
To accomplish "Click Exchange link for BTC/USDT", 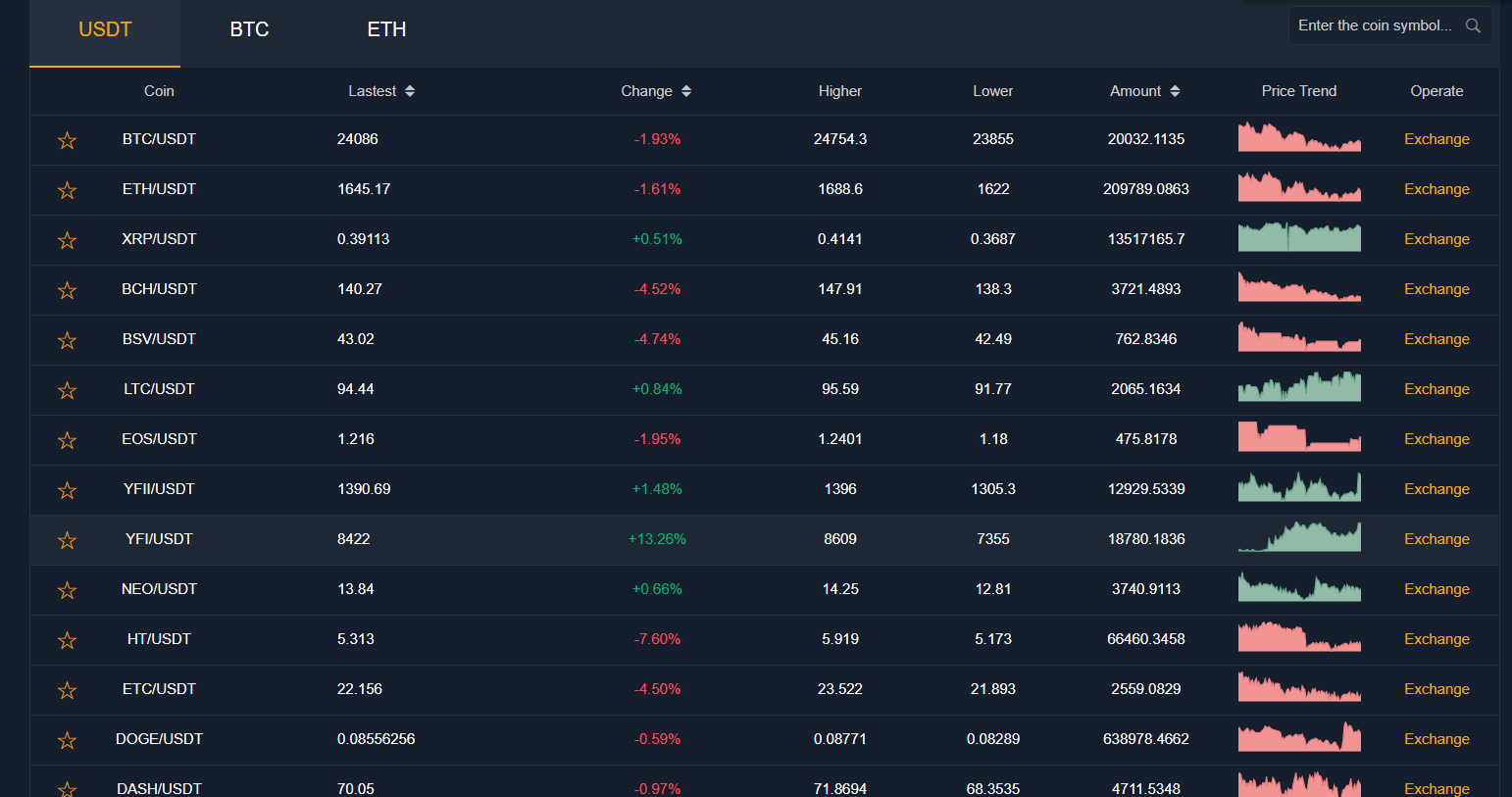I will (1436, 139).
